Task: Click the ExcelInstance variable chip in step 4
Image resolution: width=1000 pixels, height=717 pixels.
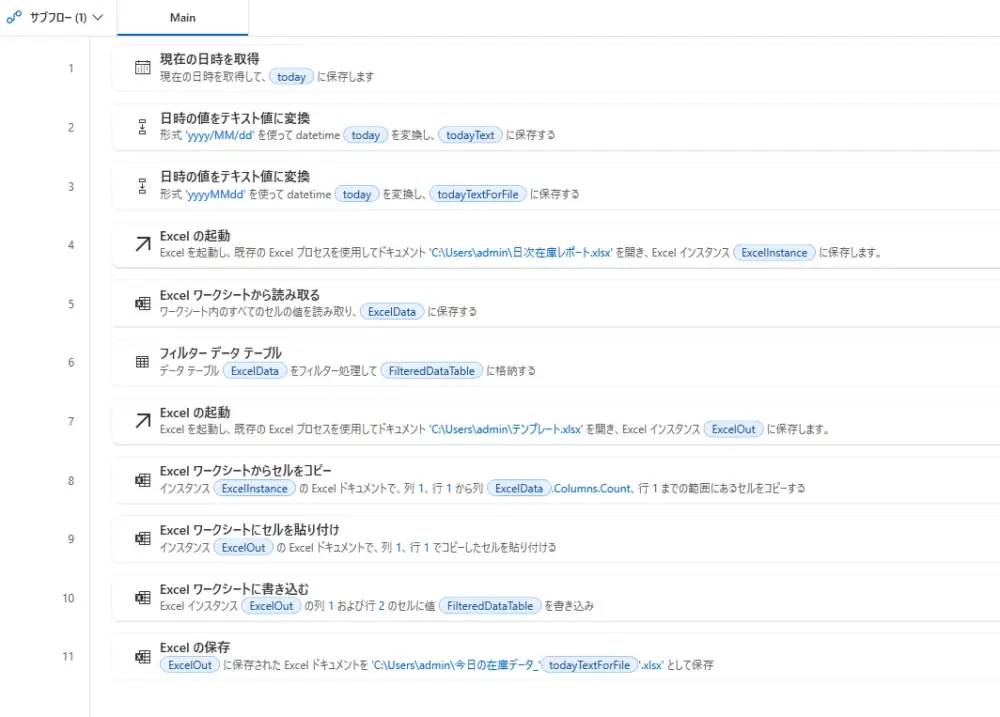Action: point(774,253)
